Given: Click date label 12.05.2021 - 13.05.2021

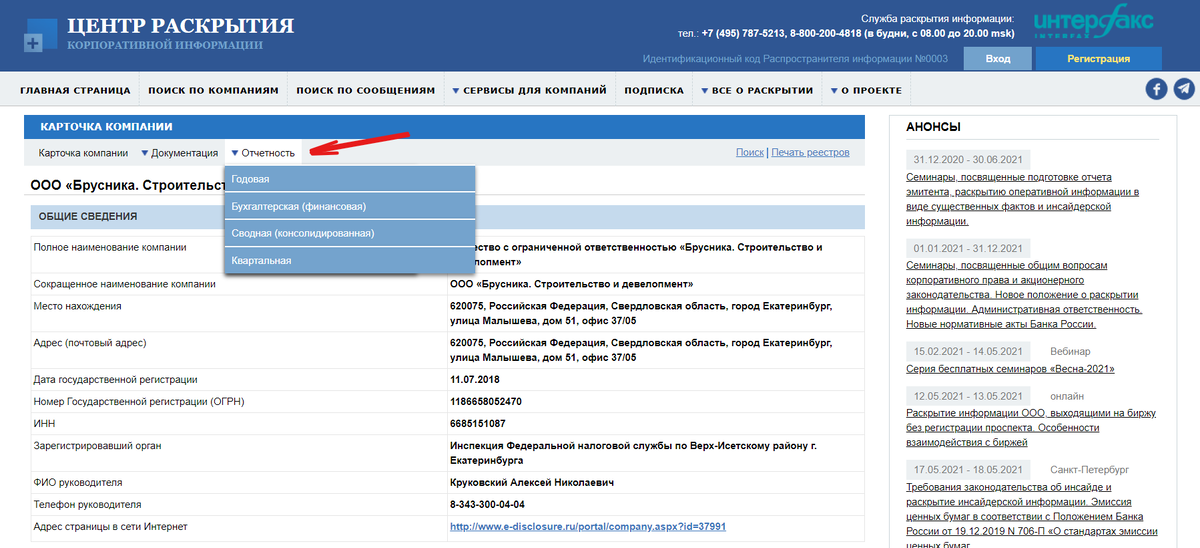Looking at the screenshot, I should [968, 396].
